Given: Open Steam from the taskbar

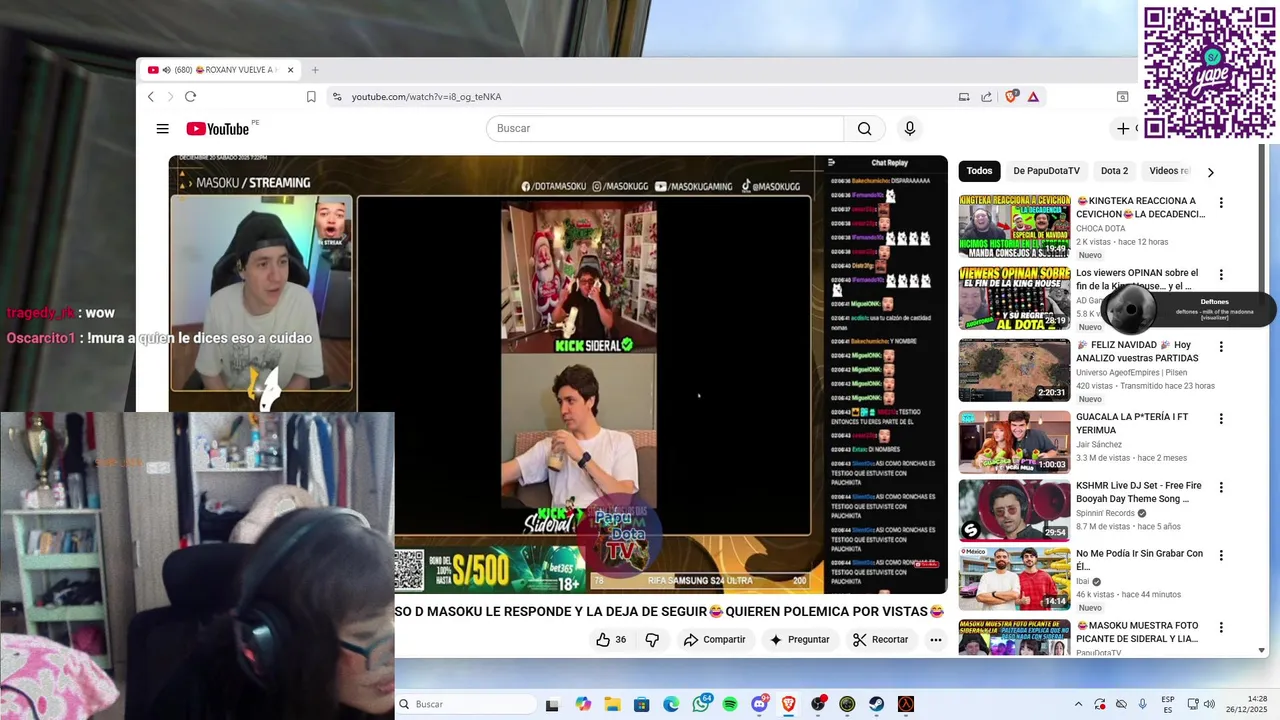Looking at the screenshot, I should coord(876,704).
